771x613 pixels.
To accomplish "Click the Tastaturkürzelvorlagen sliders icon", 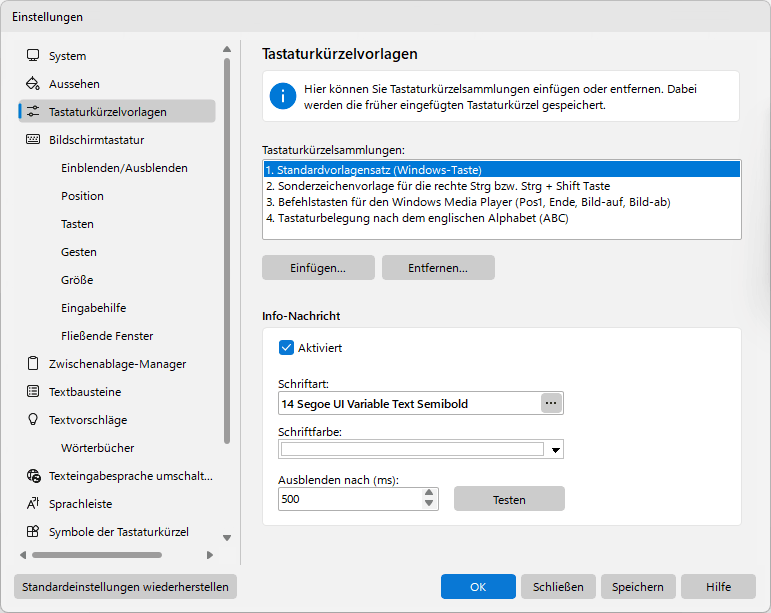I will tap(33, 112).
